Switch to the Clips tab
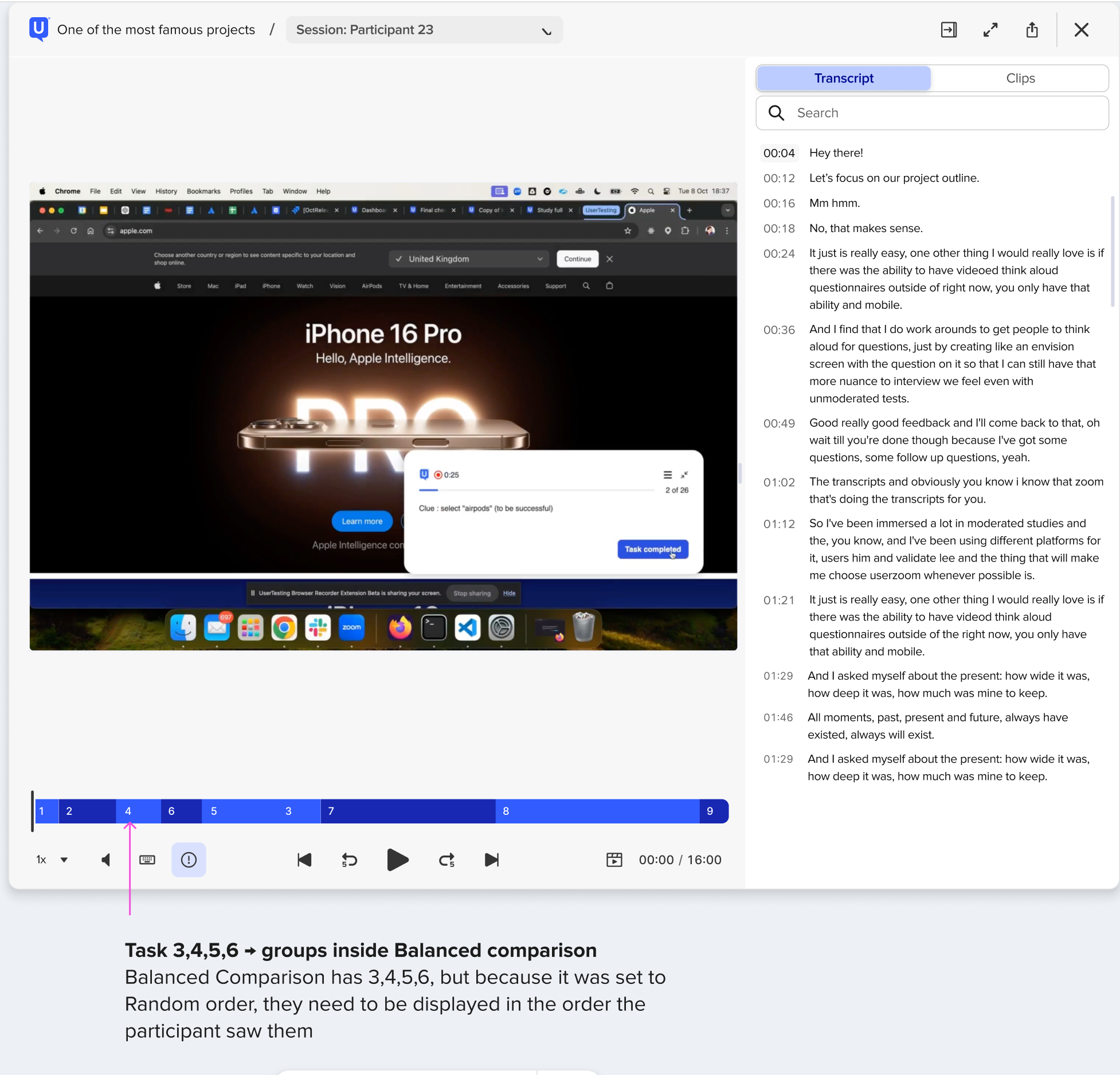Image resolution: width=1120 pixels, height=1075 pixels. [1020, 78]
